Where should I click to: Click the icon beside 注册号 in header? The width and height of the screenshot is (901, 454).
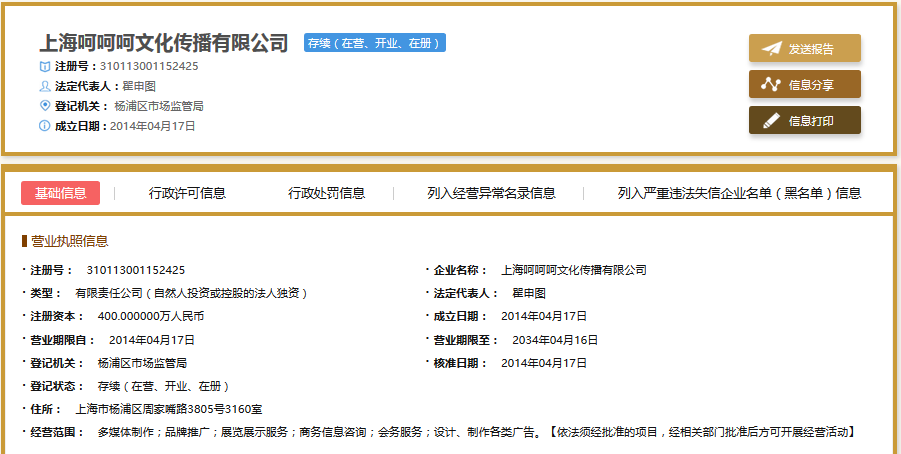(44, 66)
